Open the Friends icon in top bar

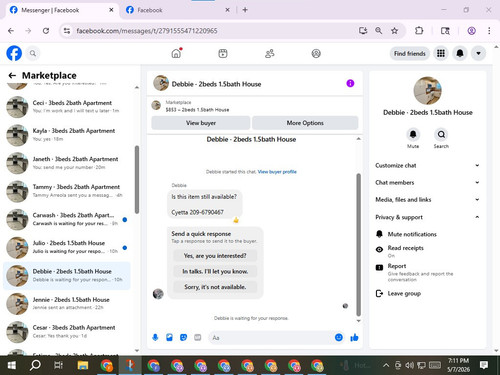269,53
